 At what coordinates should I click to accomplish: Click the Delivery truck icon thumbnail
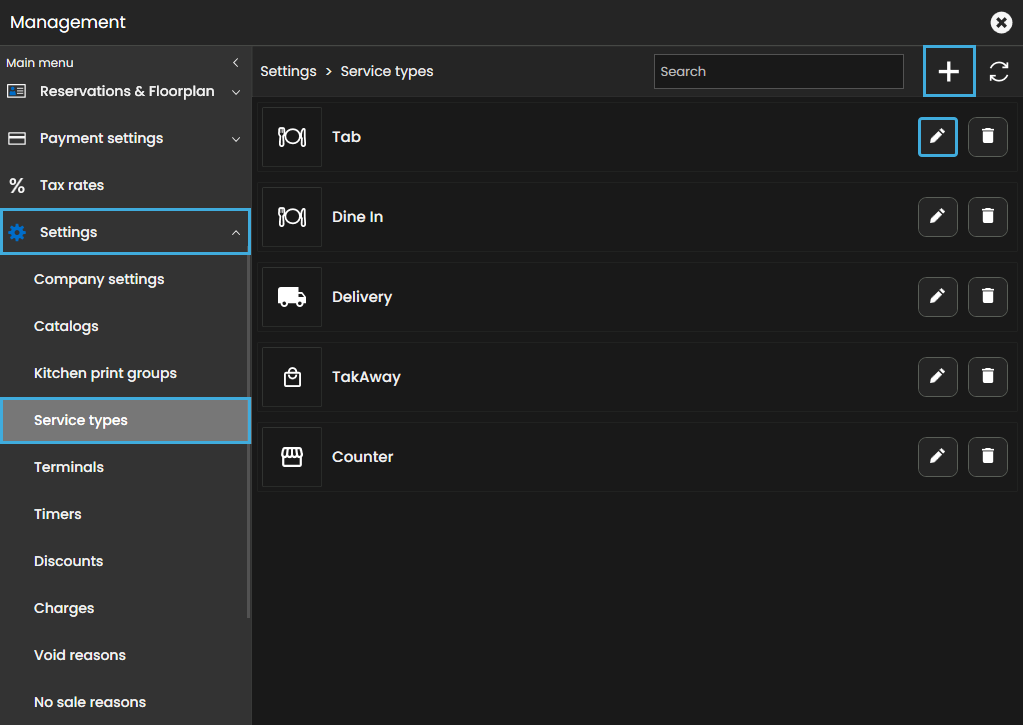pos(292,297)
